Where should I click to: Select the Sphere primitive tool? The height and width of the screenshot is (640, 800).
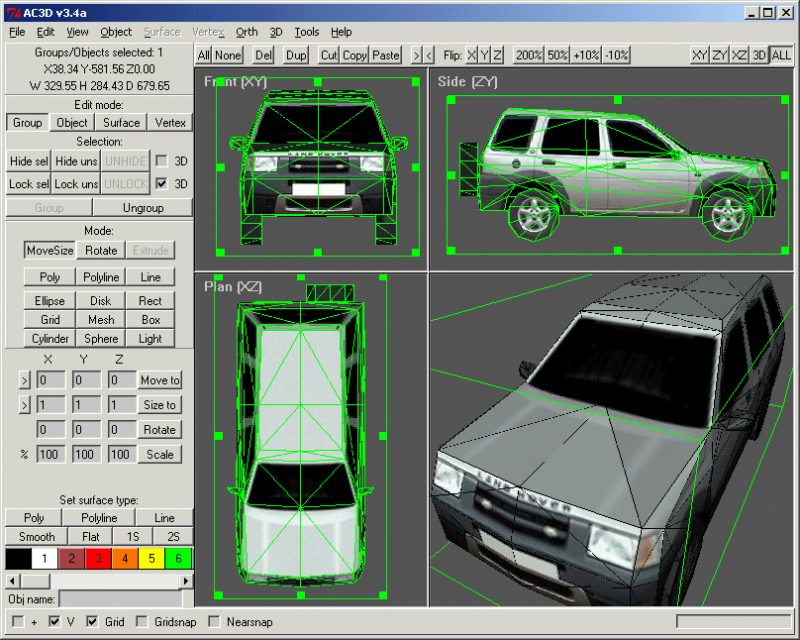[x=101, y=339]
